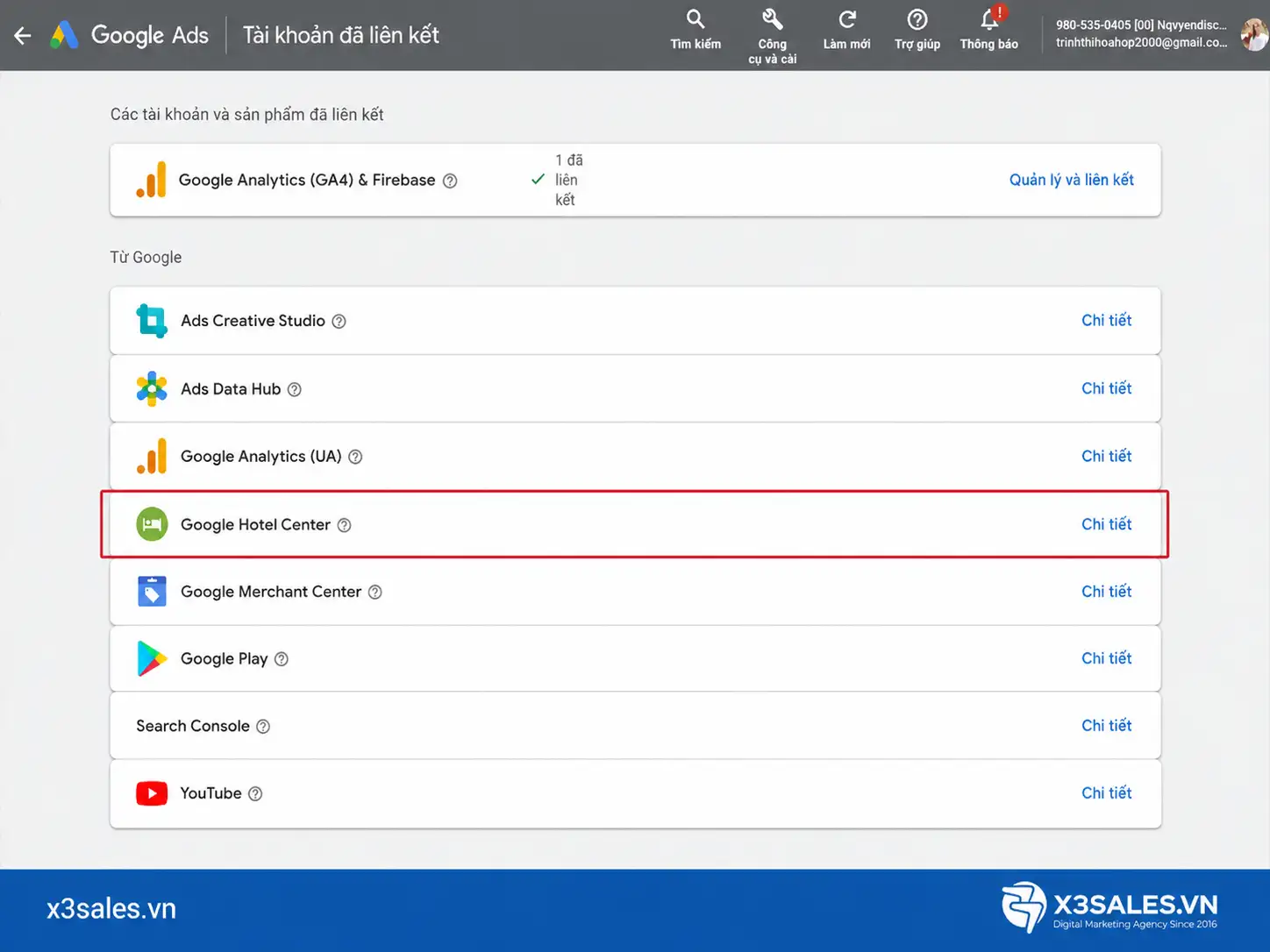Click the YouTube icon
1270x952 pixels.
[152, 793]
